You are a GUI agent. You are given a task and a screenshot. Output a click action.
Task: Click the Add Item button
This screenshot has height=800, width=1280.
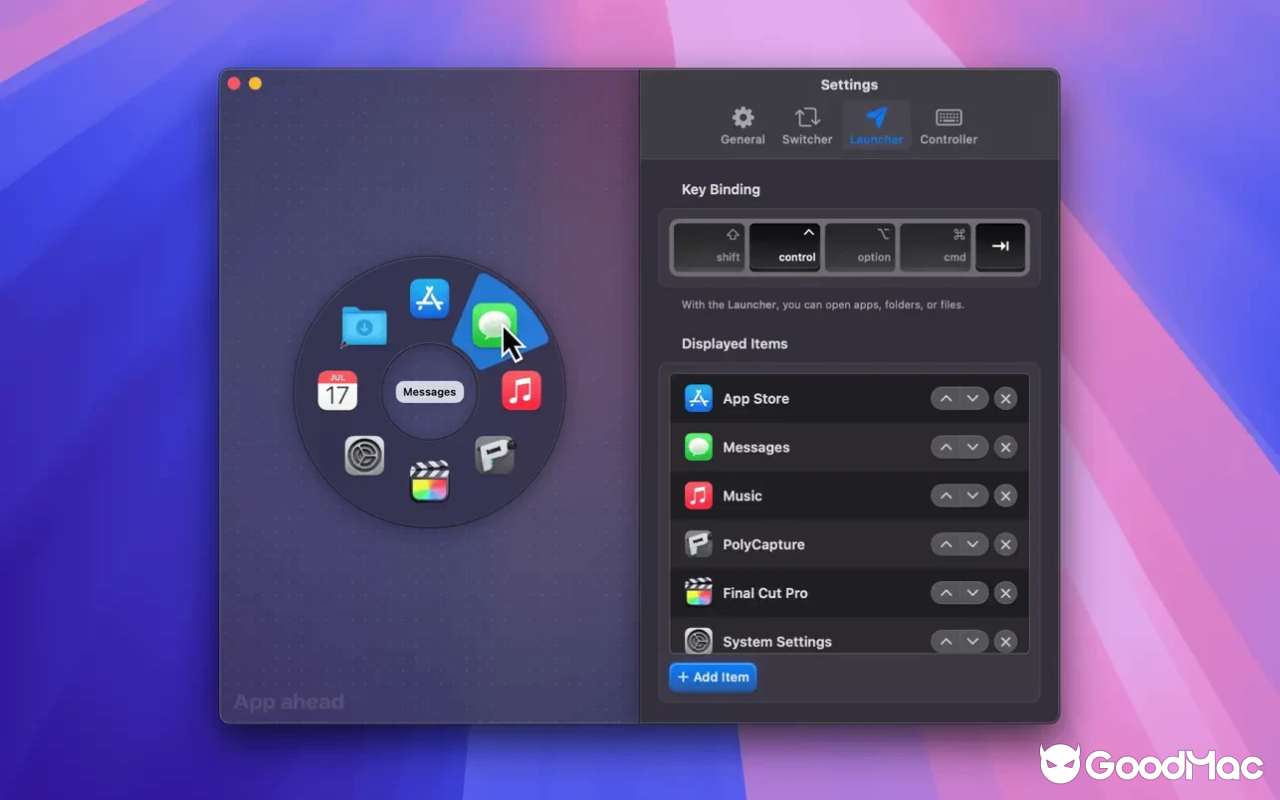tap(712, 677)
